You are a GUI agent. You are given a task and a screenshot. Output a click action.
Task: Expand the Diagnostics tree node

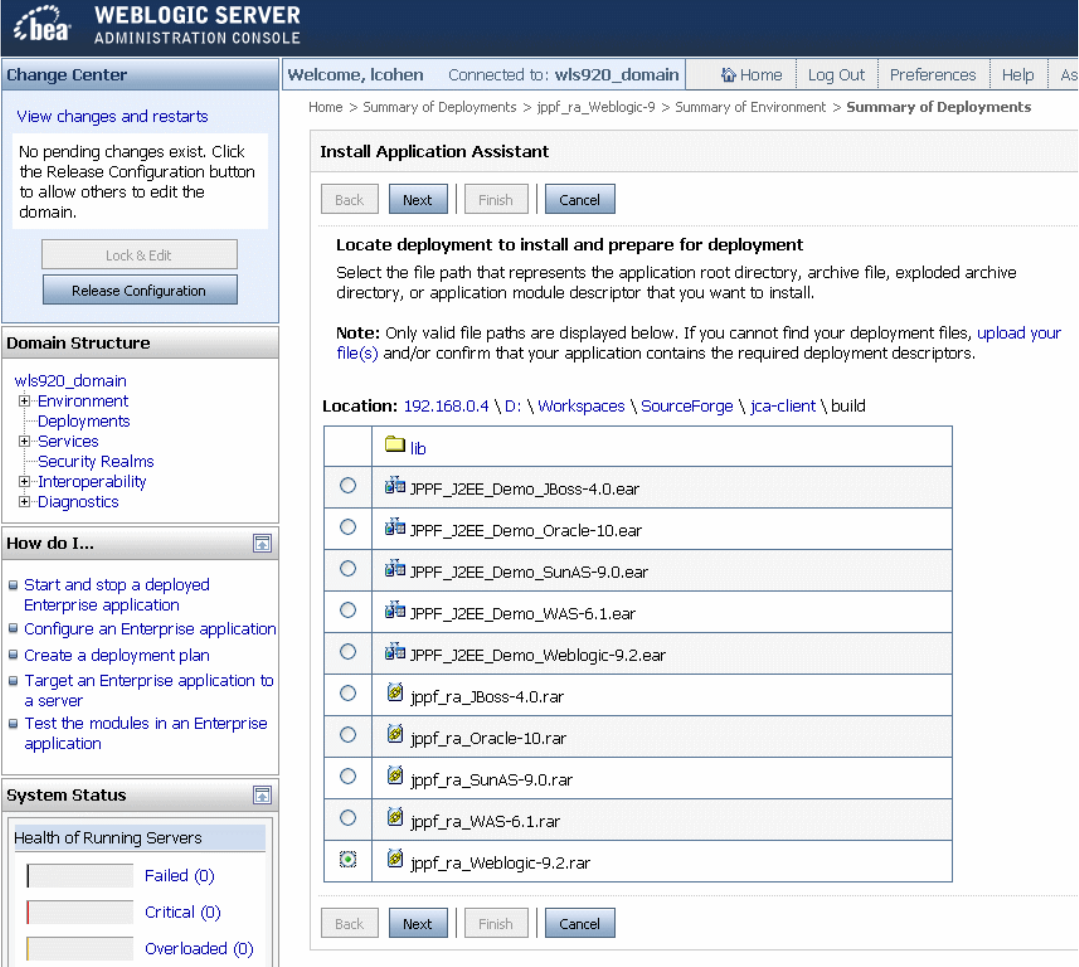pos(24,502)
